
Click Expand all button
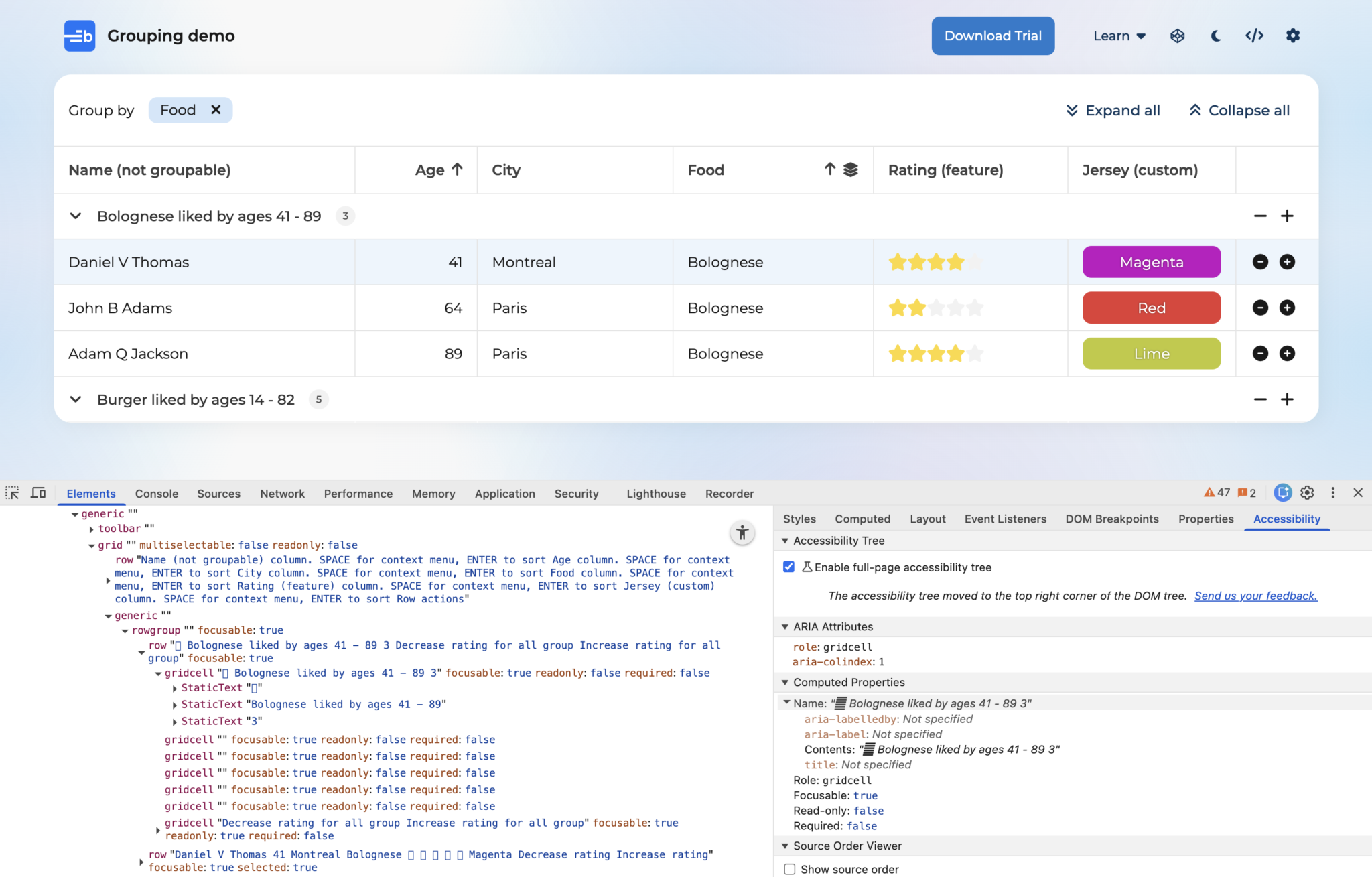(1113, 110)
